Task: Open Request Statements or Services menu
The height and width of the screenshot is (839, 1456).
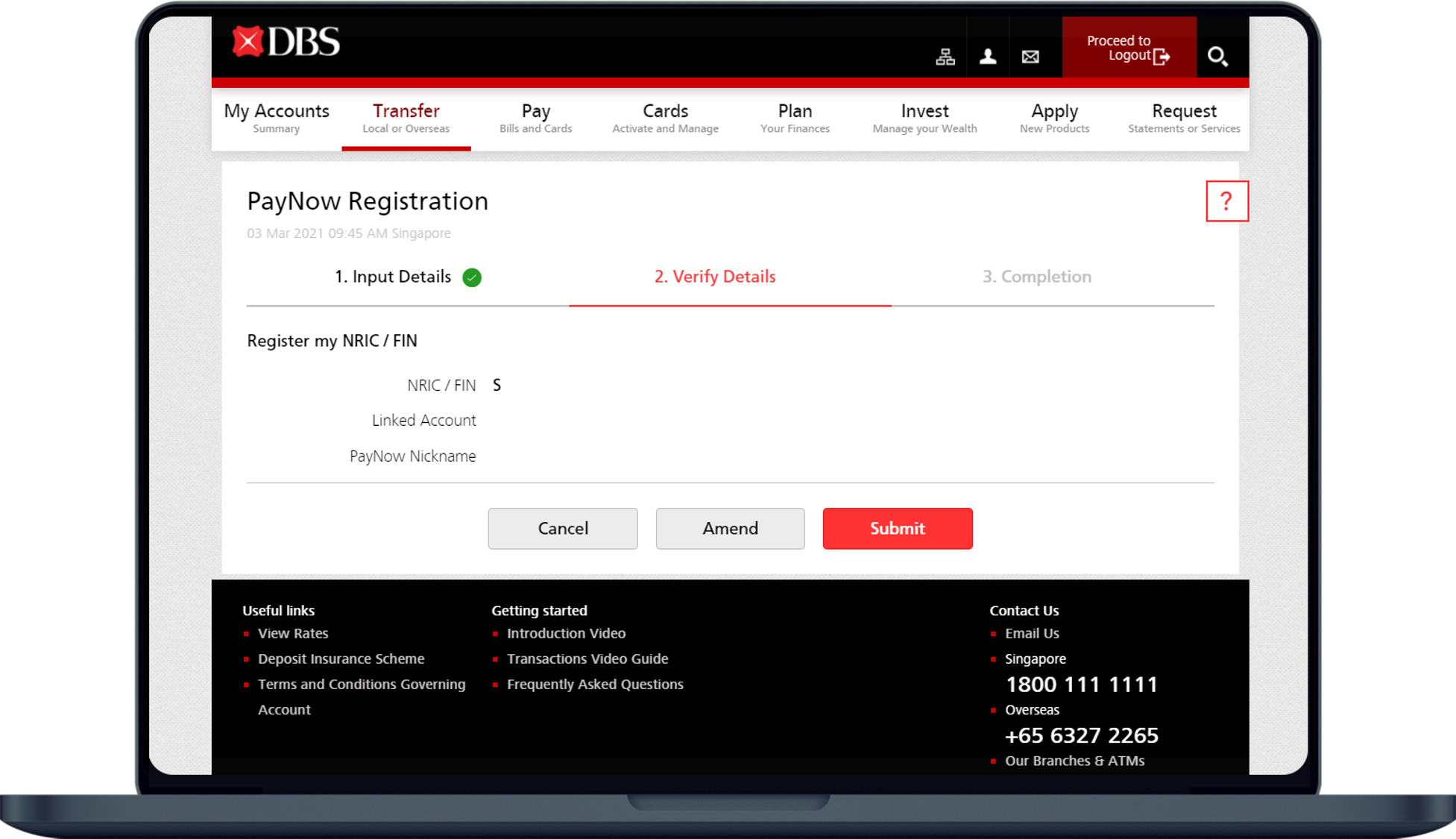Action: [x=1184, y=119]
